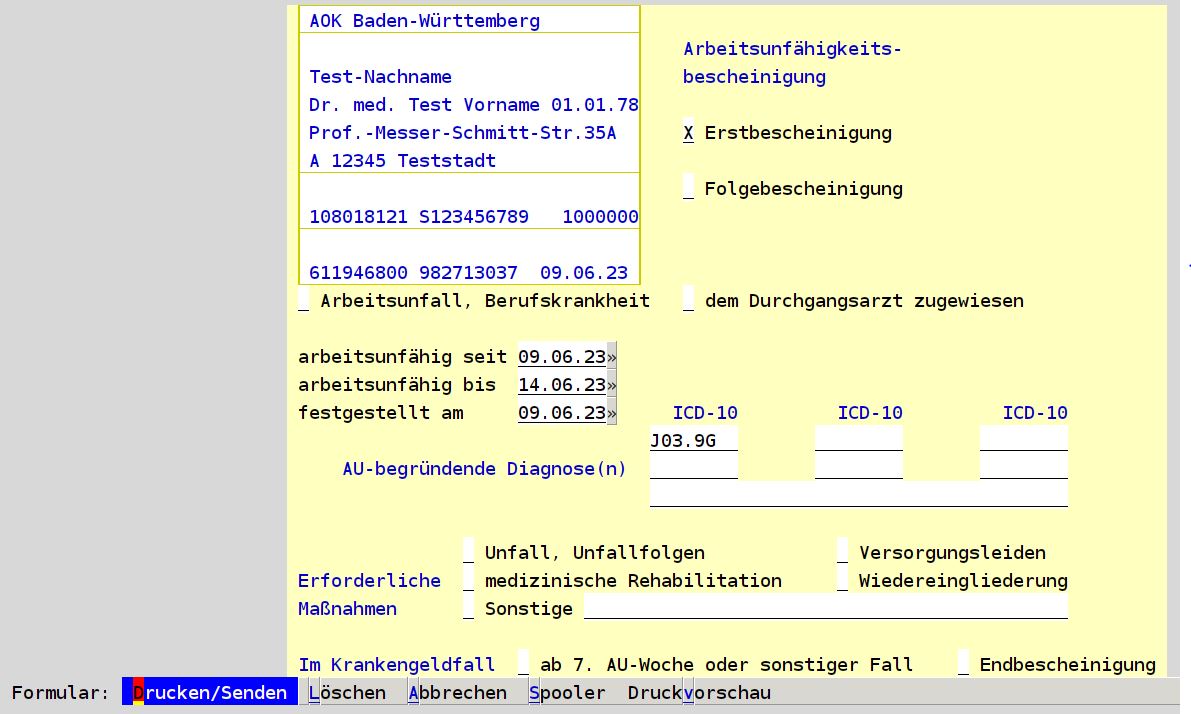Click the Im Krankengeldfall label
This screenshot has height=714, width=1191.
[x=396, y=665]
